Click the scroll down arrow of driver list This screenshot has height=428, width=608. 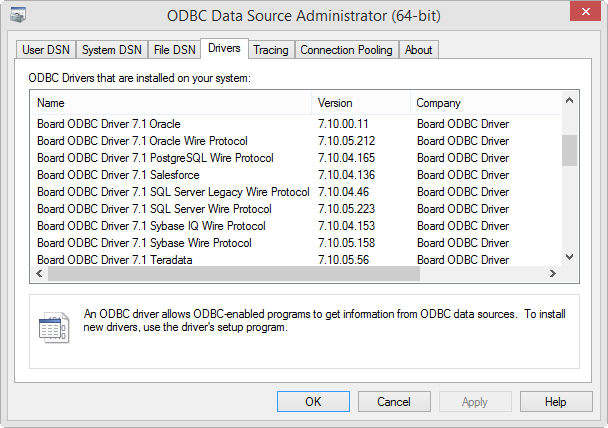(569, 257)
